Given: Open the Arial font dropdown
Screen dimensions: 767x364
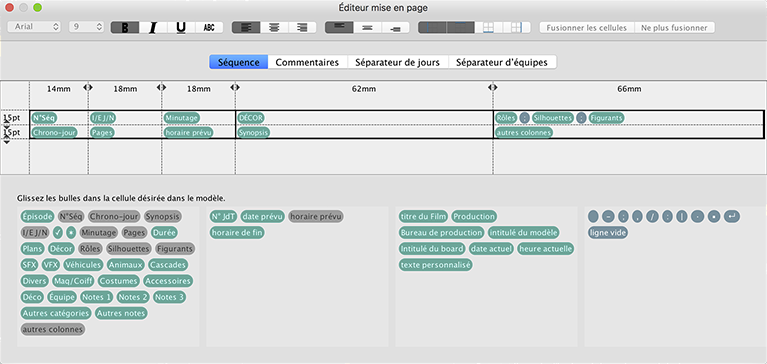Looking at the screenshot, I should click(34, 27).
